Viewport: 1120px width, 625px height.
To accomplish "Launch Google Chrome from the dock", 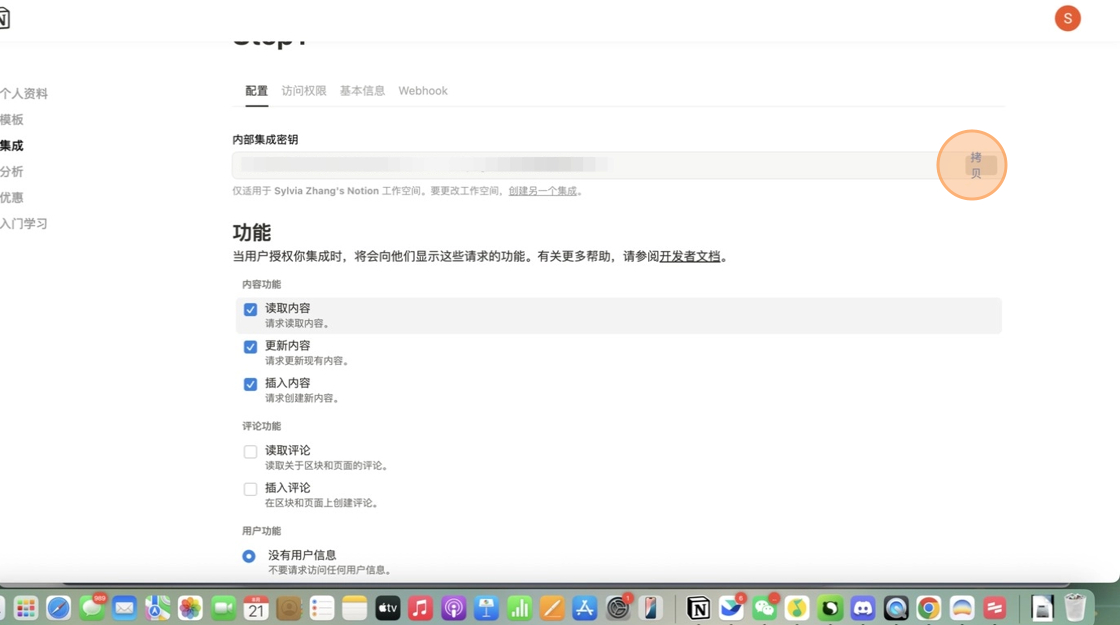I will click(x=928, y=609).
